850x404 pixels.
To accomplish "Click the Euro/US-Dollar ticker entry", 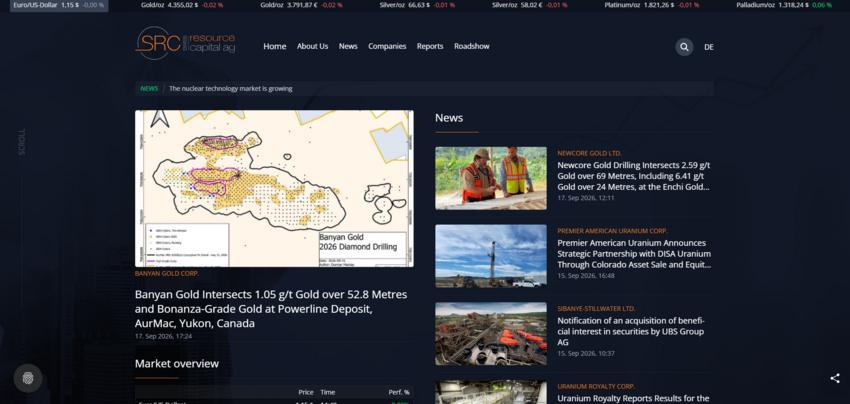I will [x=59, y=5].
